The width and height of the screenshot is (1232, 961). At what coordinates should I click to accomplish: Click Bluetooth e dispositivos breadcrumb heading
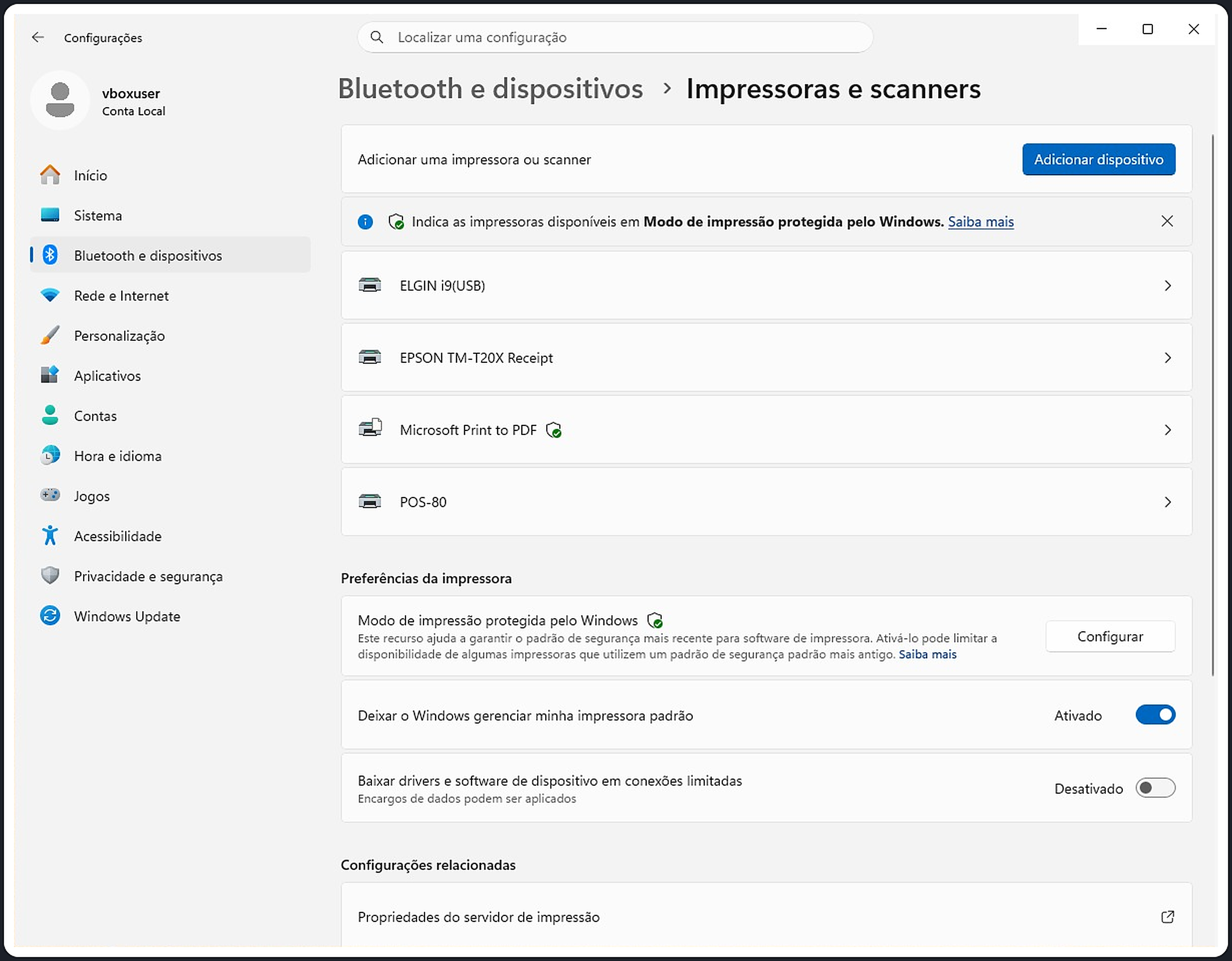tap(490, 89)
